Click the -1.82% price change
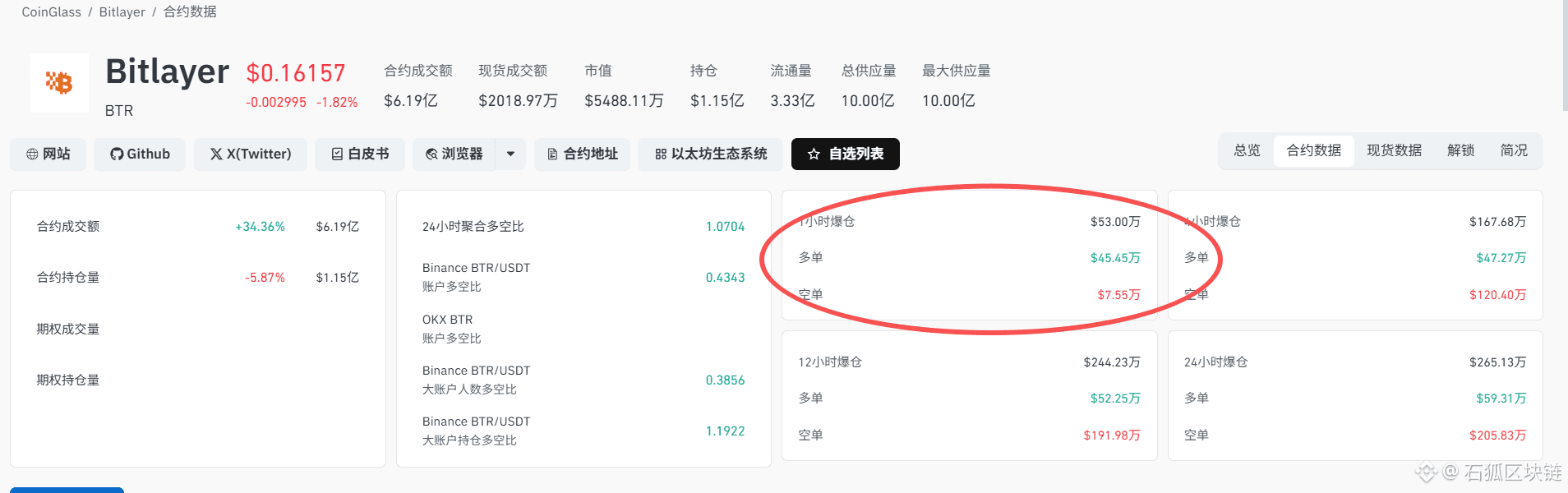Screen dimensions: 1568x493 point(337,103)
